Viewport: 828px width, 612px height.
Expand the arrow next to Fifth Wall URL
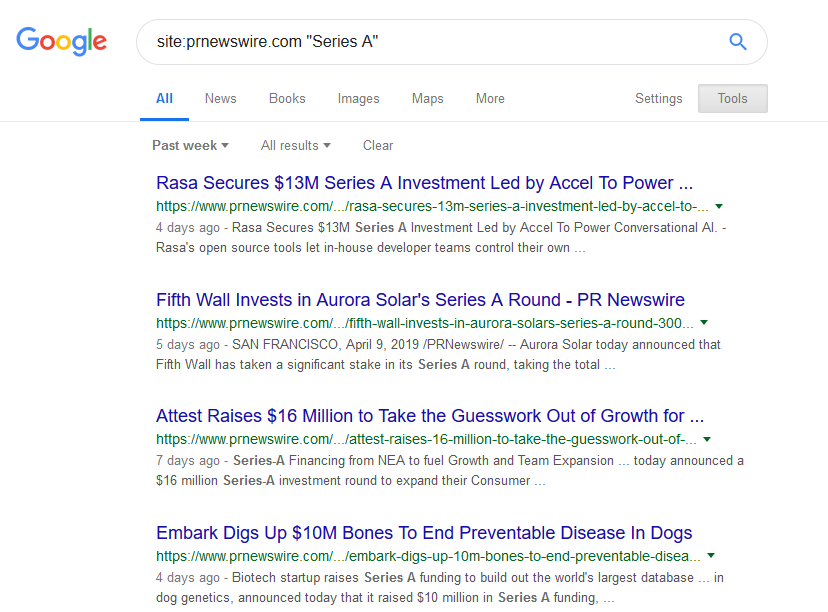[x=704, y=323]
